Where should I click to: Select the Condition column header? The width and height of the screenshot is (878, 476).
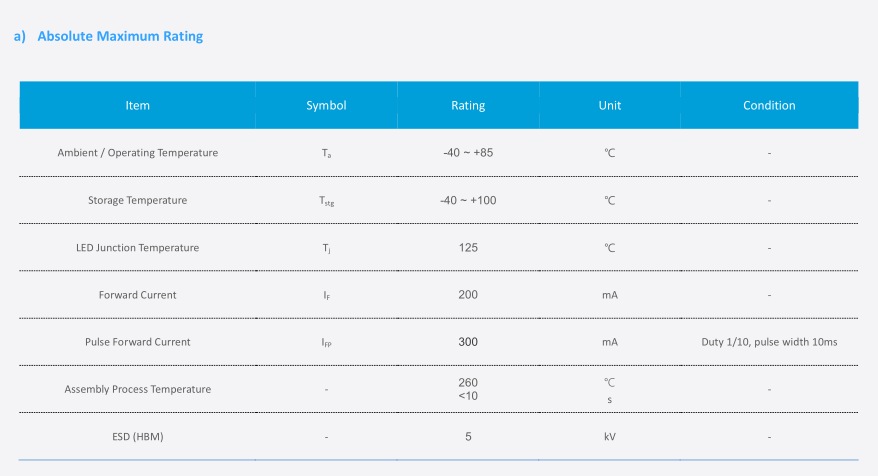click(769, 105)
